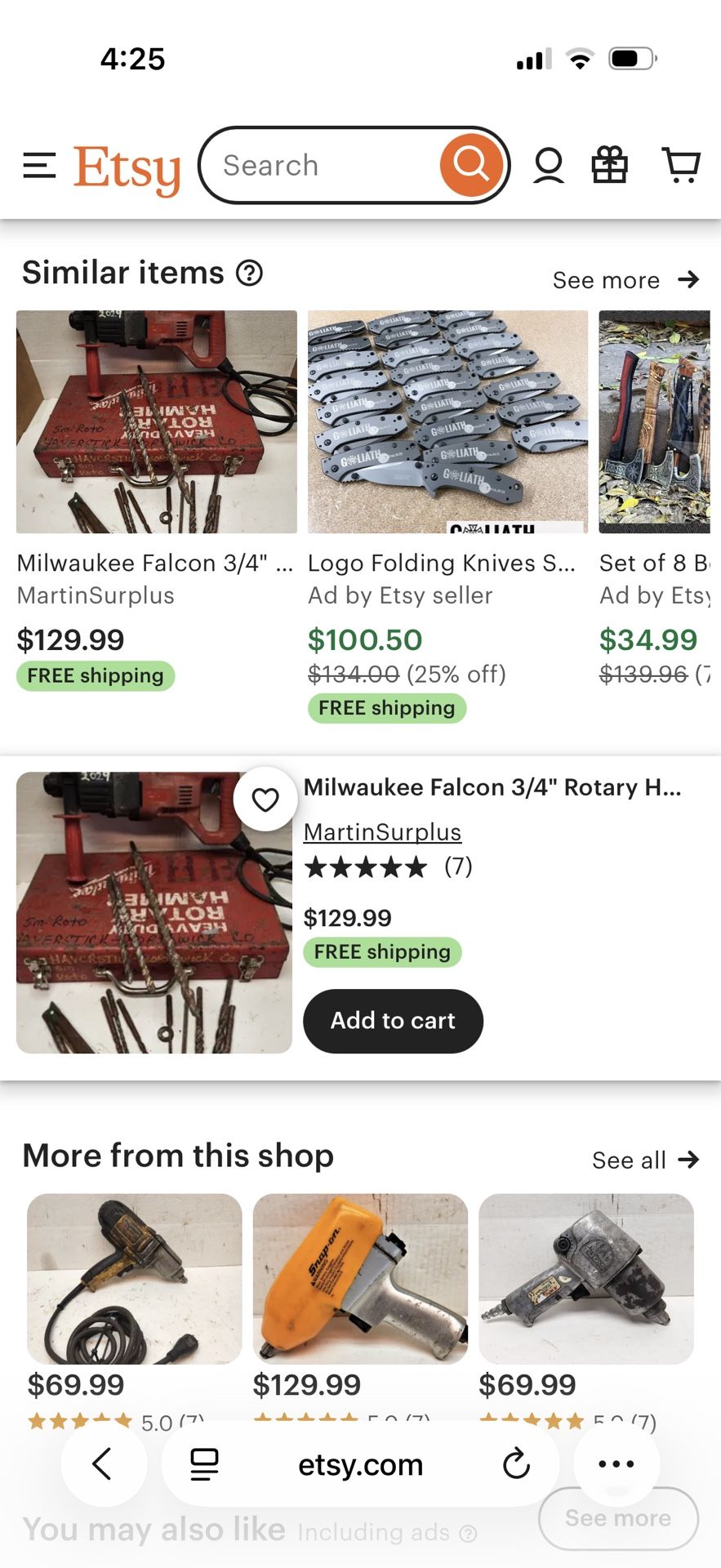This screenshot has height=1568, width=721.
Task: Open the orange Snap-on impact wrench thumbnail
Action: point(360,1278)
